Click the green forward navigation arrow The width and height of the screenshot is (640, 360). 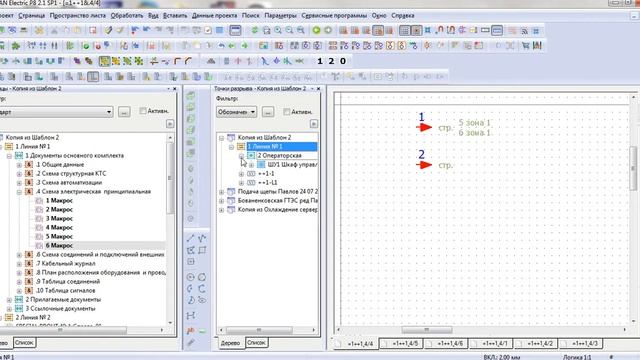click(245, 46)
